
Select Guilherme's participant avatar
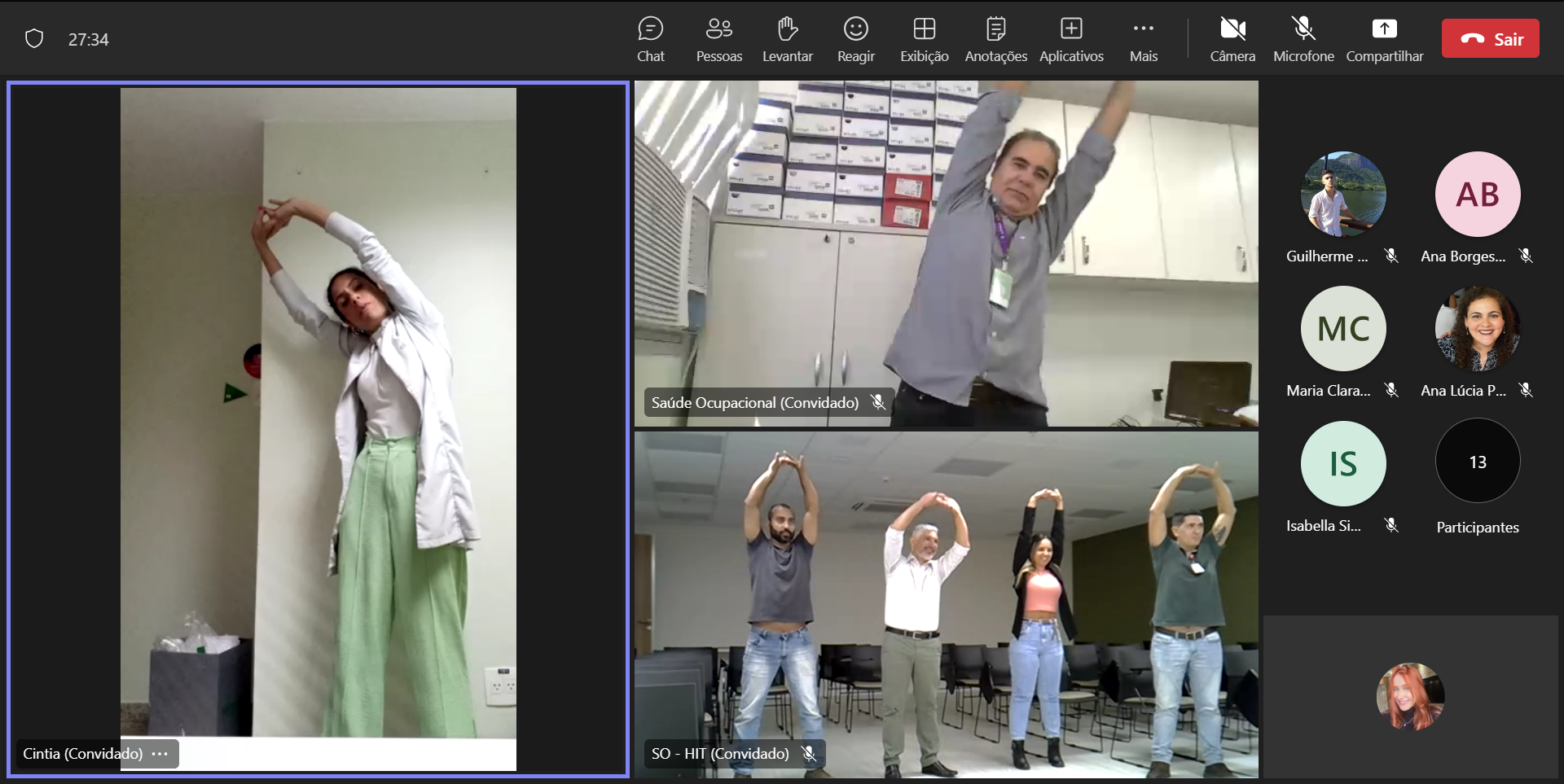point(1342,194)
